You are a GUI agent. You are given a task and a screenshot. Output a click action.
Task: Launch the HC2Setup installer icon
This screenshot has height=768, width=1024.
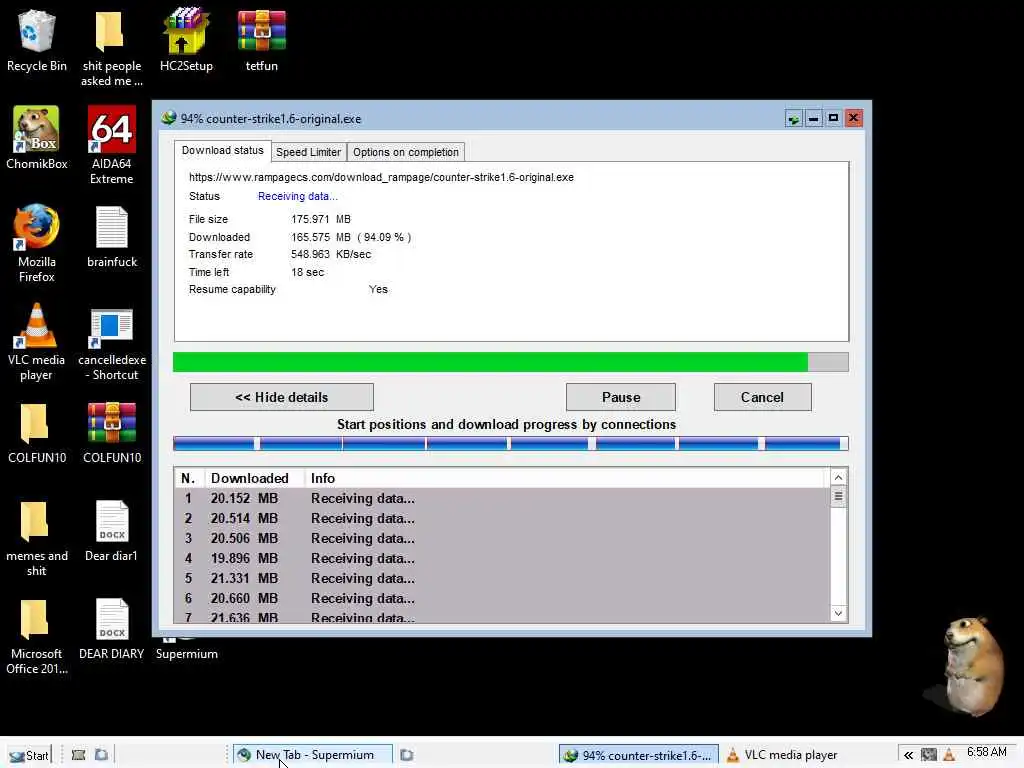186,41
